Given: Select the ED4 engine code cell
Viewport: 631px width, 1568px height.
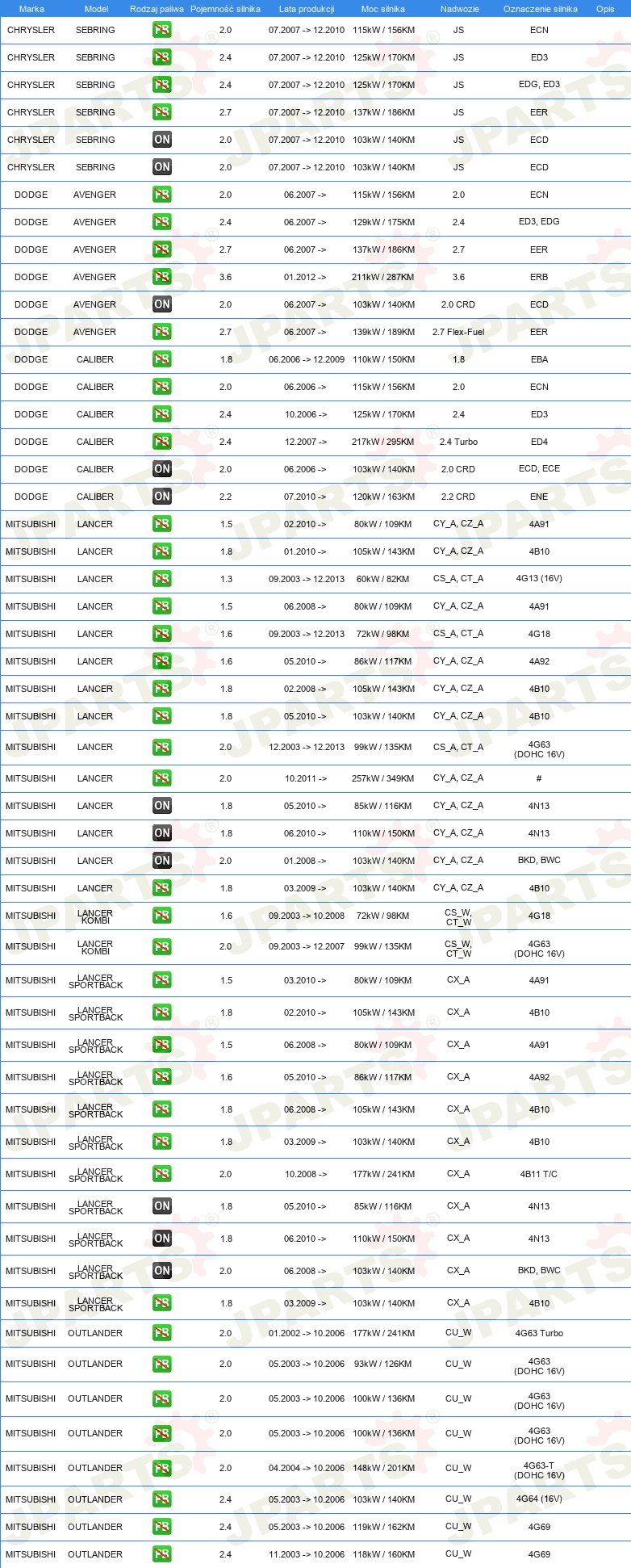Looking at the screenshot, I should click(539, 442).
